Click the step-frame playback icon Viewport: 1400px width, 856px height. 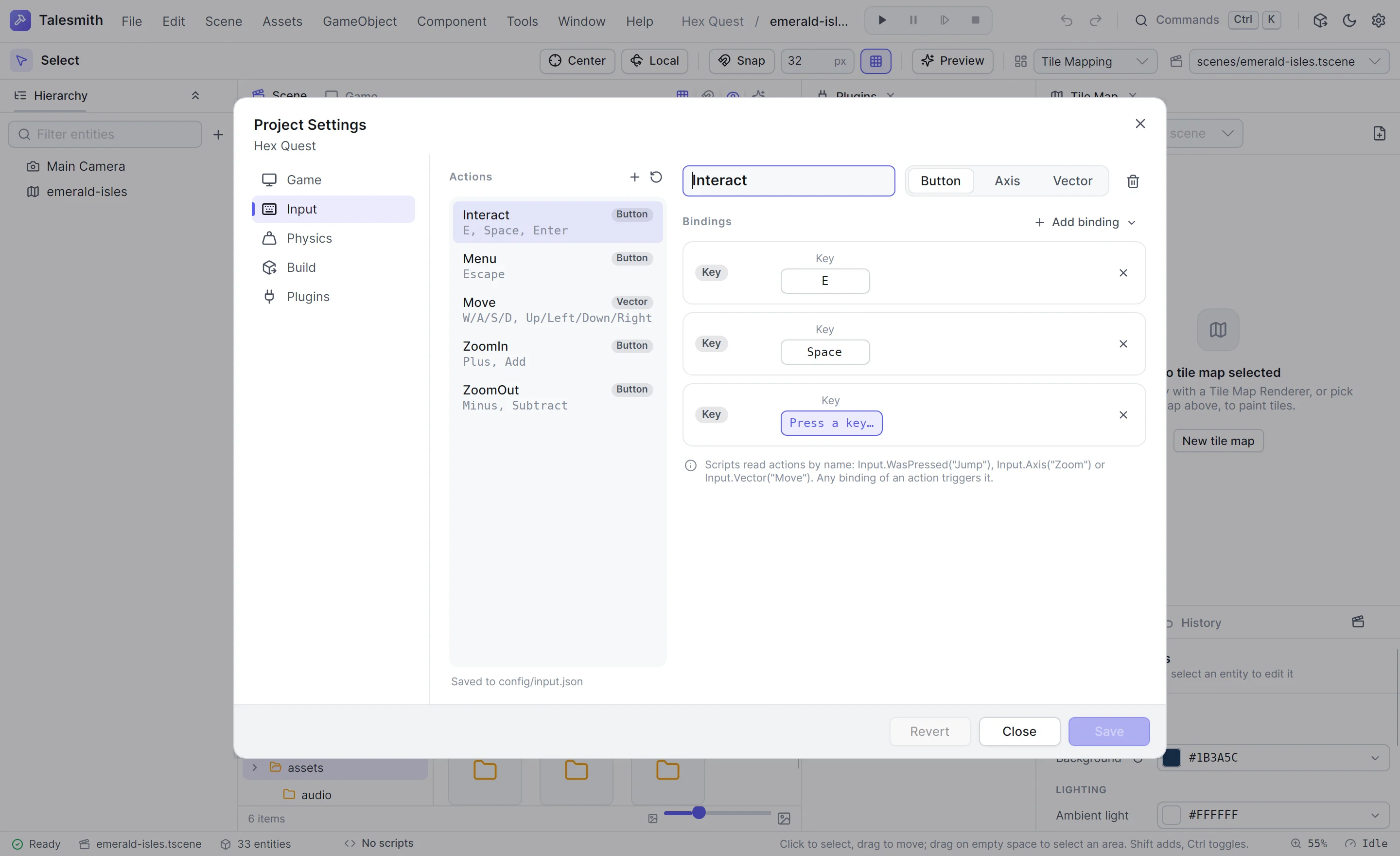(x=945, y=20)
